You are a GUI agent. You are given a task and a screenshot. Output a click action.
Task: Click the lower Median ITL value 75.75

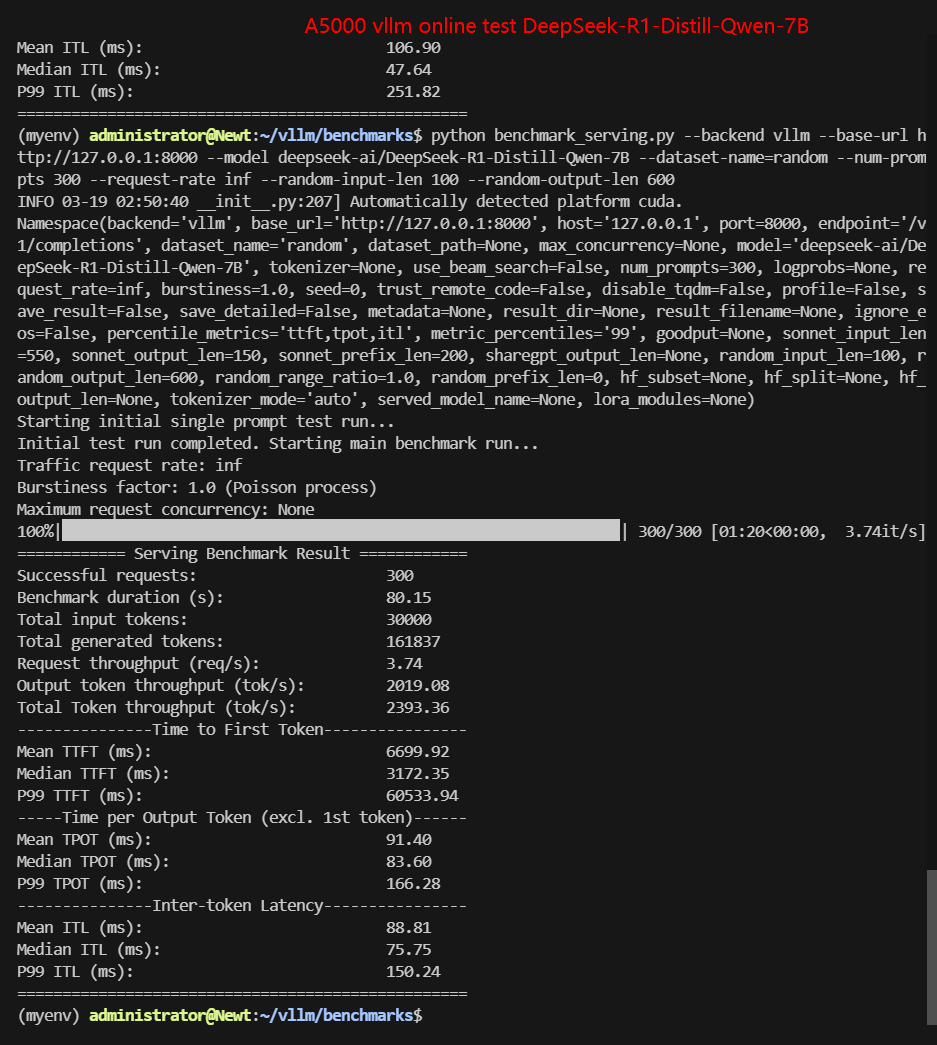click(409, 949)
